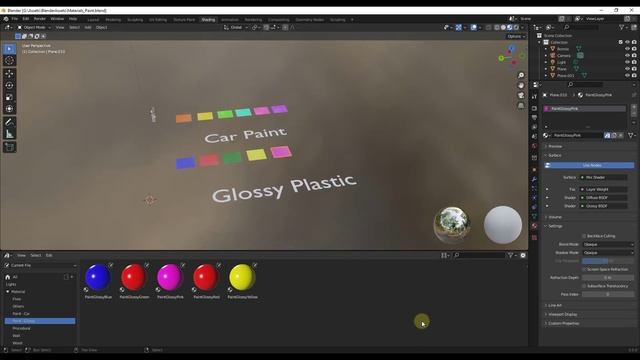Click Fac Layer Weight field

tap(604, 189)
